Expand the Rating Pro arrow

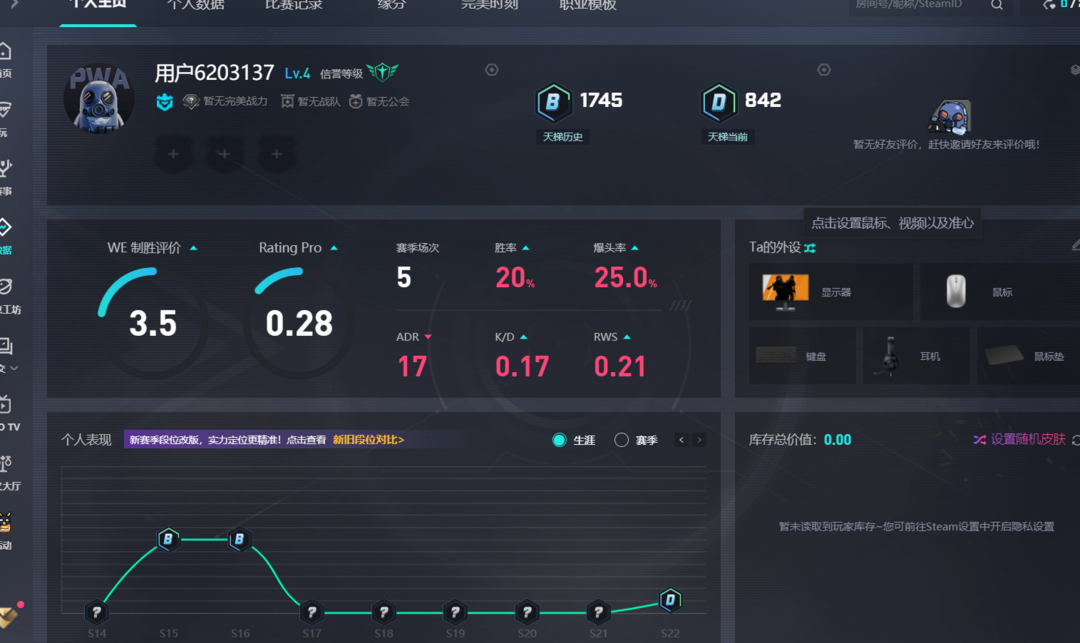tap(334, 248)
